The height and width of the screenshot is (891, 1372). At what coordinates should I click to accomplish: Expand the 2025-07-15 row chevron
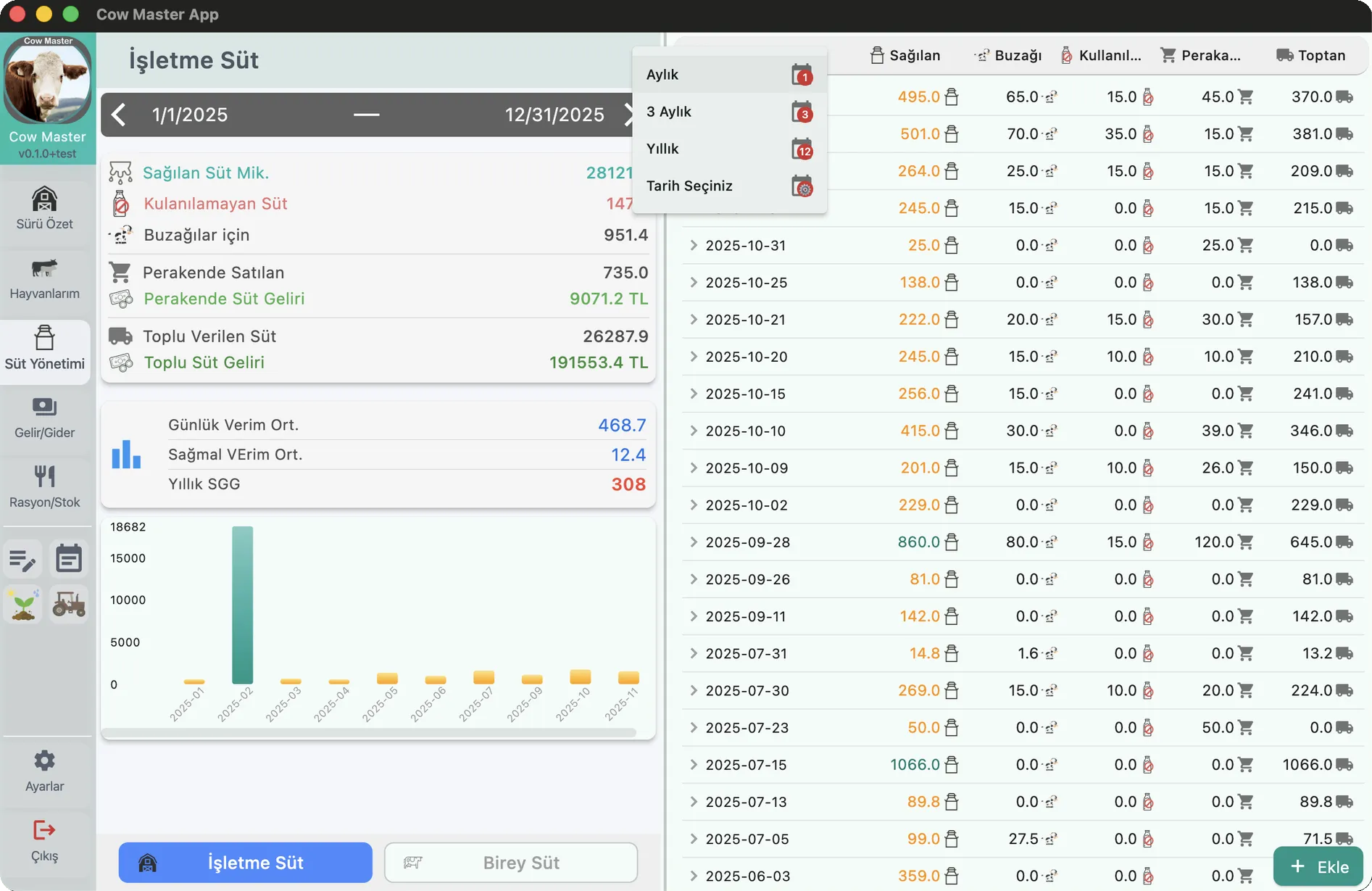(x=694, y=765)
